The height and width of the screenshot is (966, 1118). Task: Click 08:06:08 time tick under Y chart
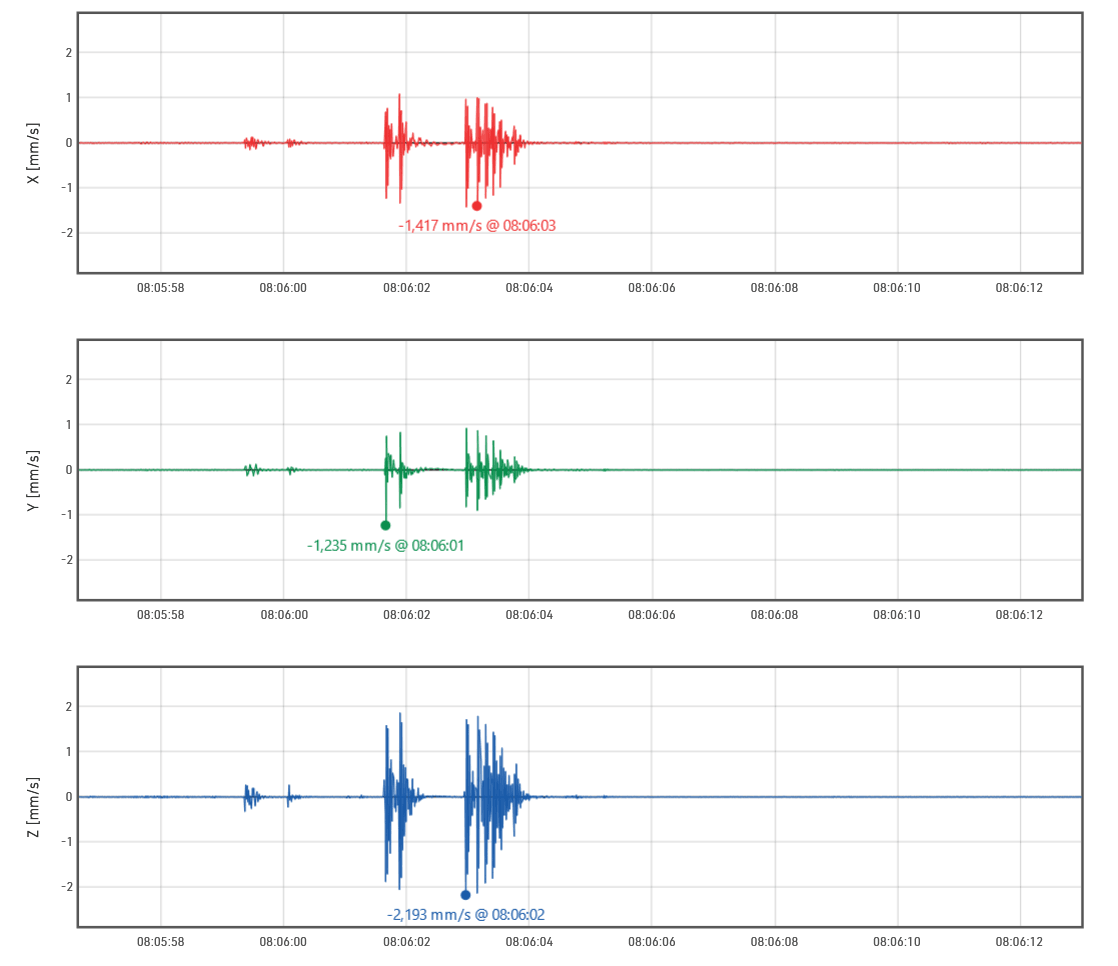(774, 615)
